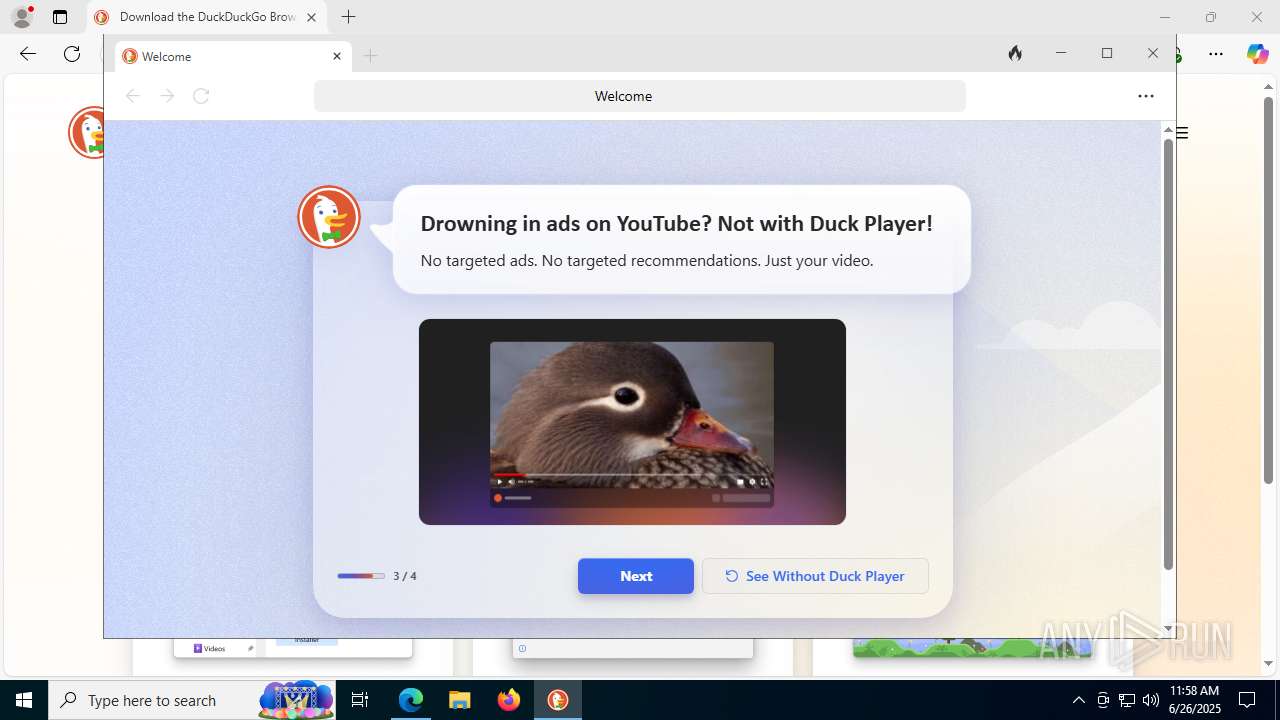Open Firefox from taskbar
The image size is (1280, 720).
point(509,700)
